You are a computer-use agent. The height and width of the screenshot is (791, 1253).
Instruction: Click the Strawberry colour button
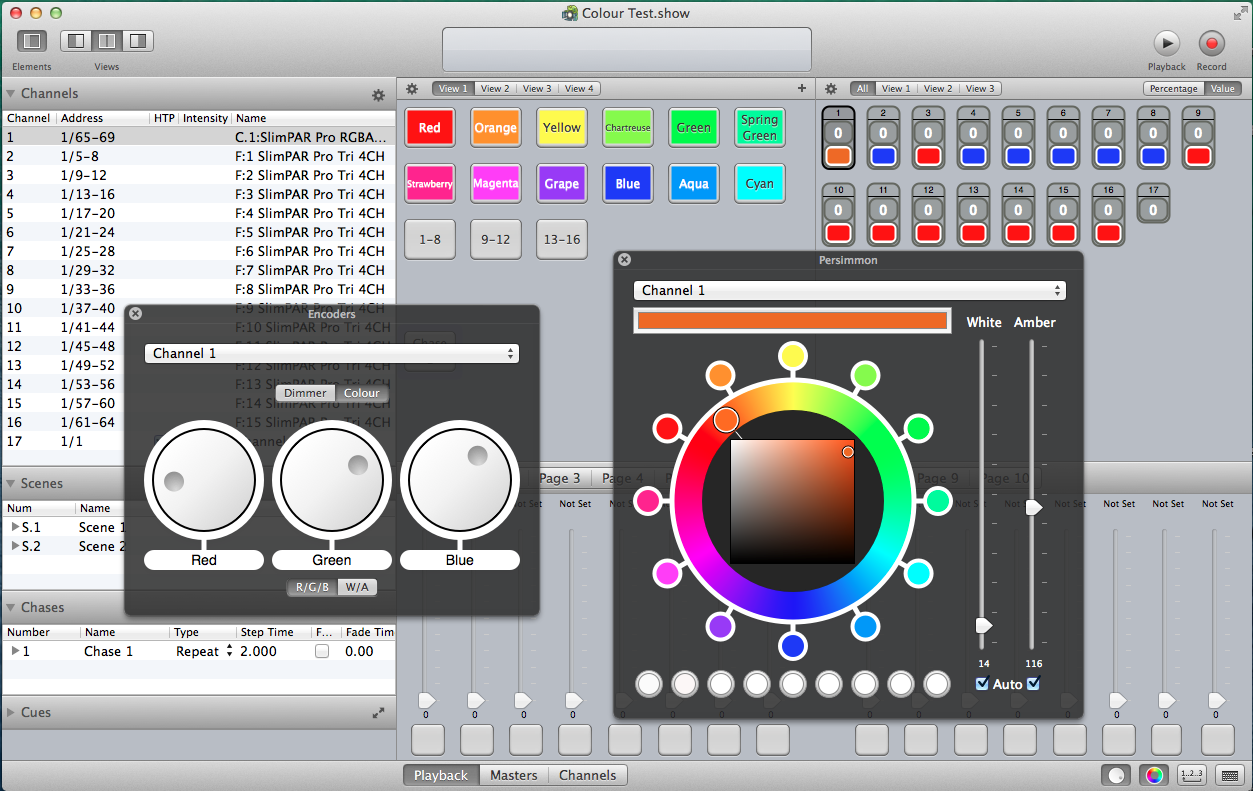click(x=430, y=184)
